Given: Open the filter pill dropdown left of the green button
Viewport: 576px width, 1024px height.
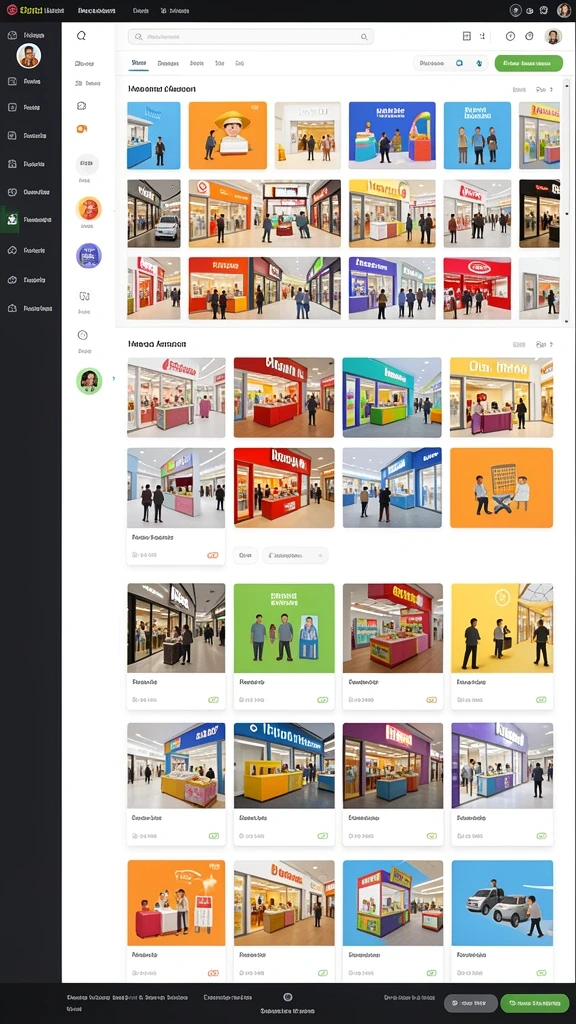Looking at the screenshot, I should click(x=451, y=63).
